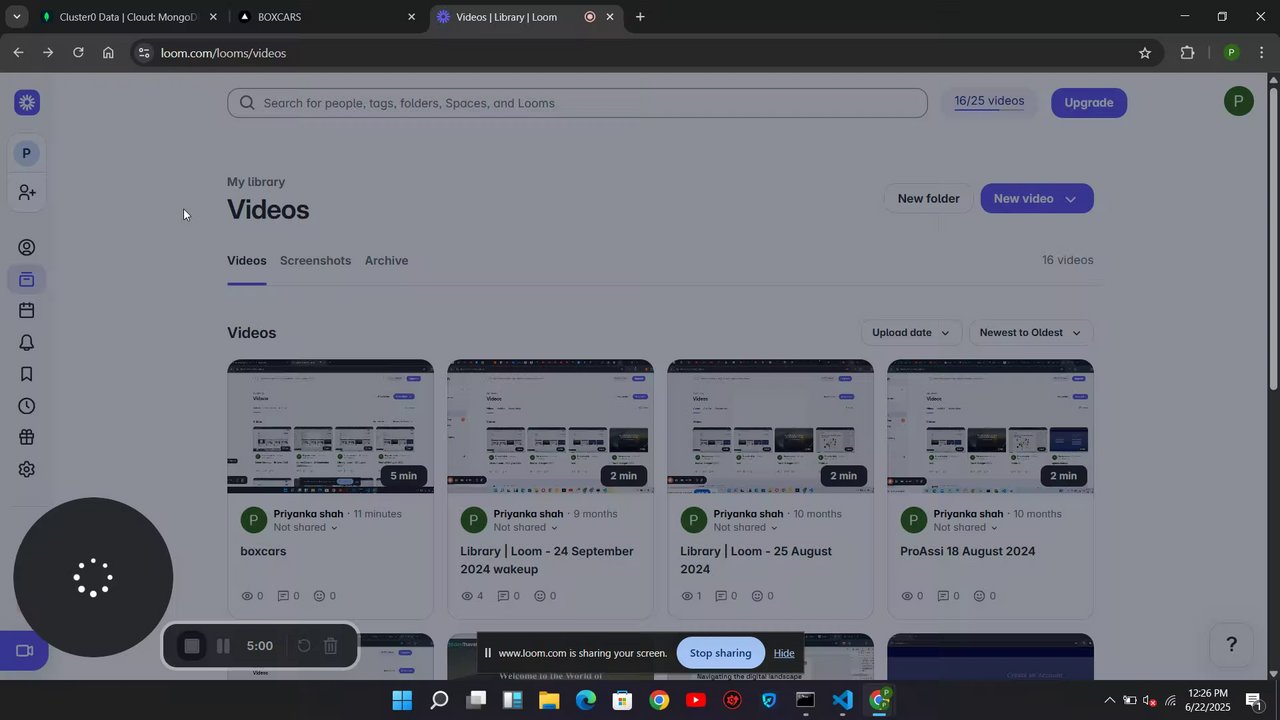Open the boxcars video title
Screen dimensions: 1280x720
pyautogui.click(x=263, y=552)
